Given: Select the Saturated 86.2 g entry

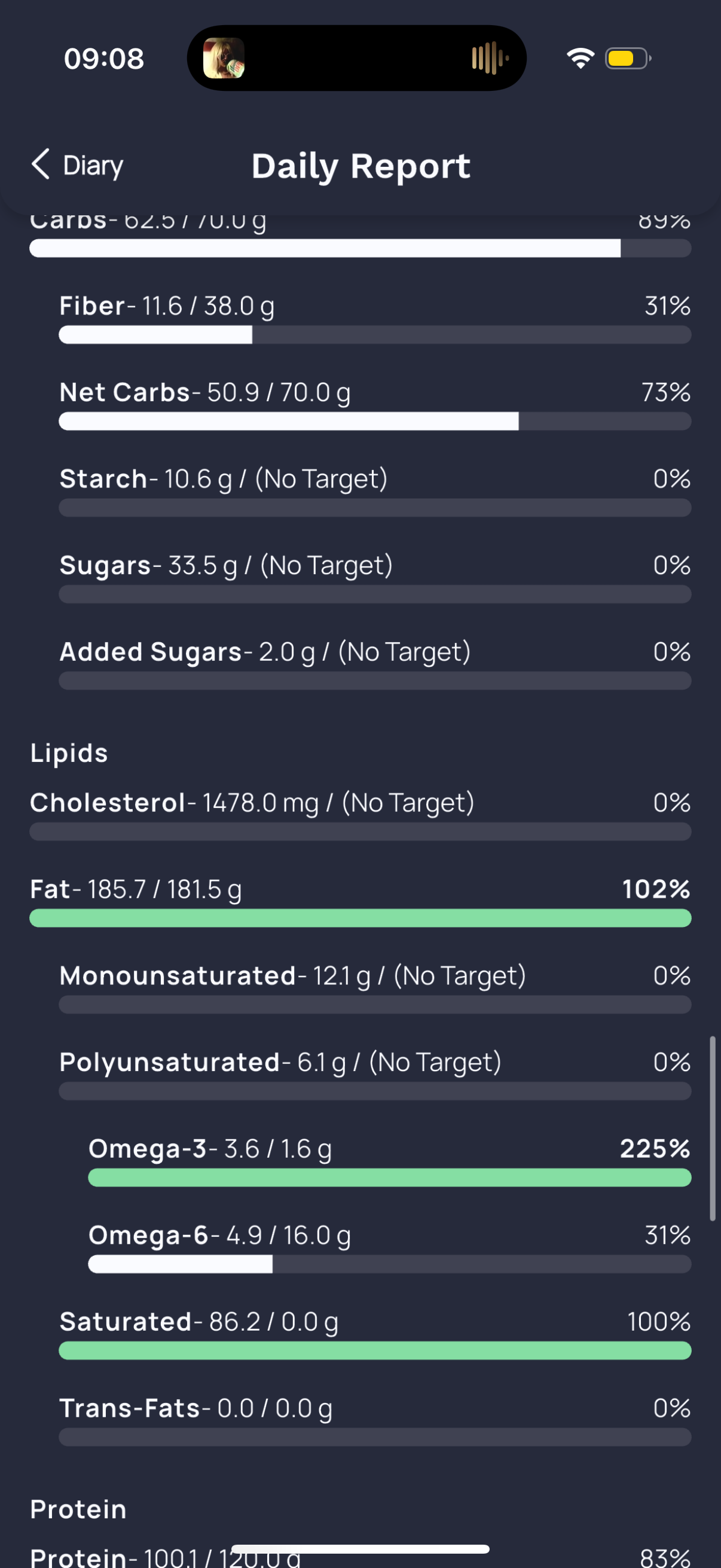Looking at the screenshot, I should pyautogui.click(x=375, y=1334).
